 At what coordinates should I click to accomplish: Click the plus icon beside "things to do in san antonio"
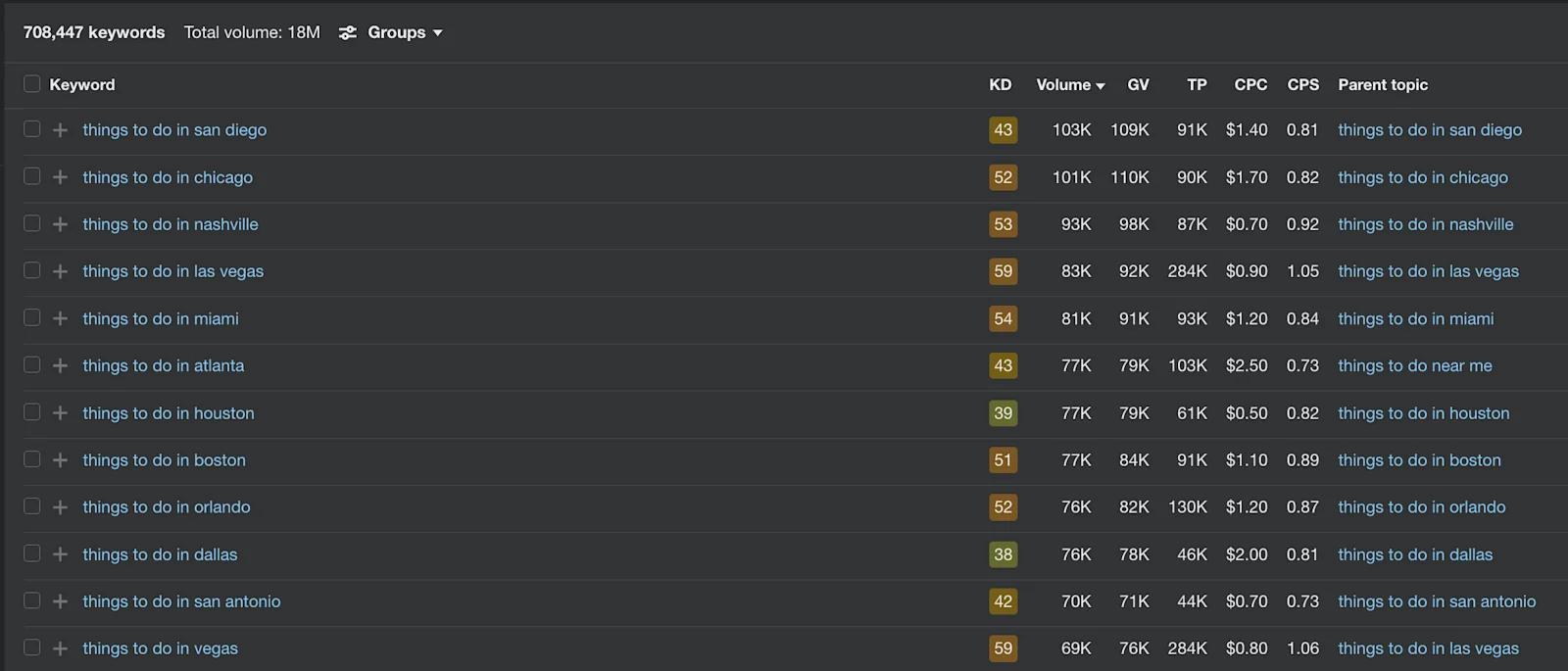pyautogui.click(x=59, y=600)
